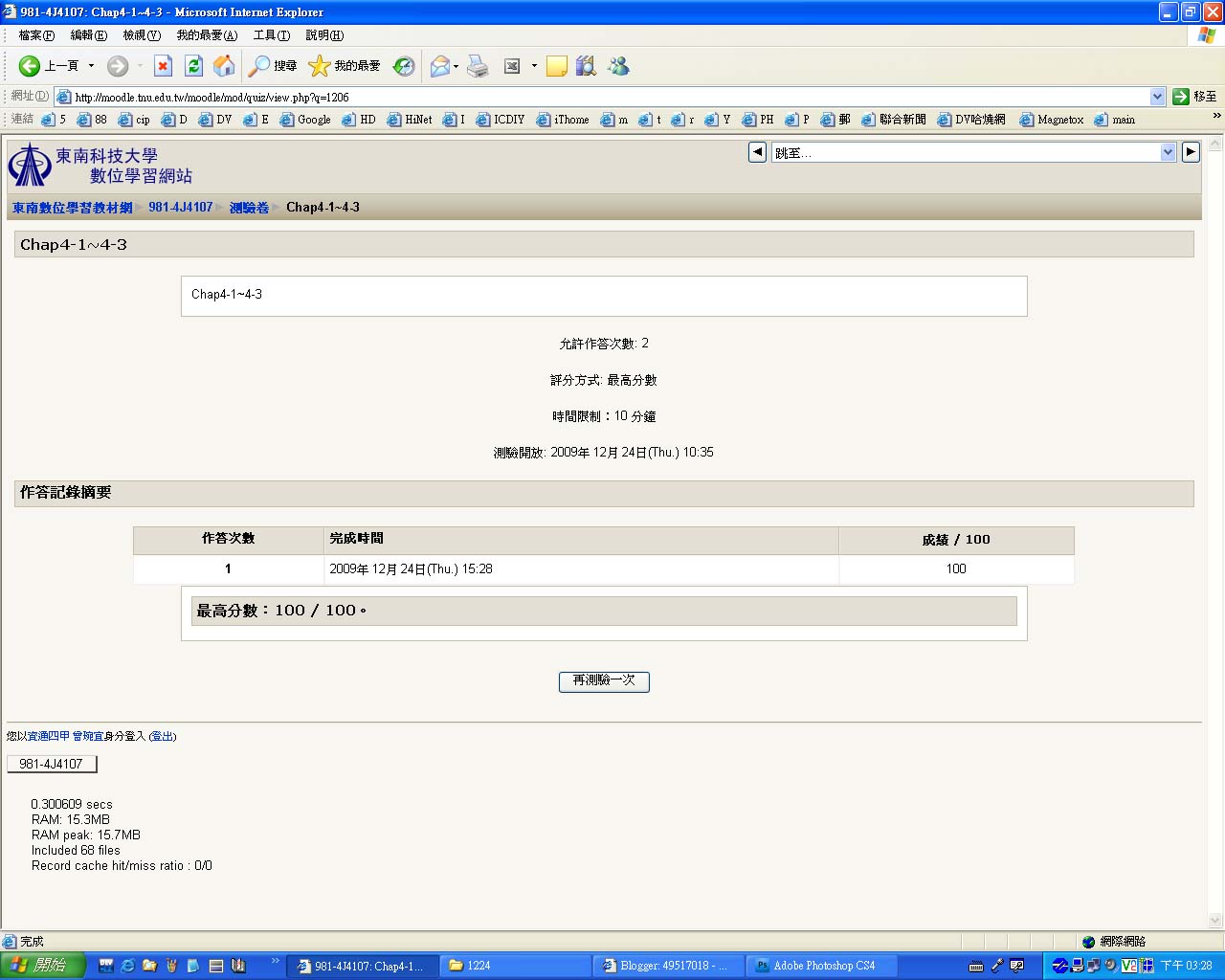The width and height of the screenshot is (1225, 980).
Task: Open the History toolbar icon
Action: click(x=404, y=66)
